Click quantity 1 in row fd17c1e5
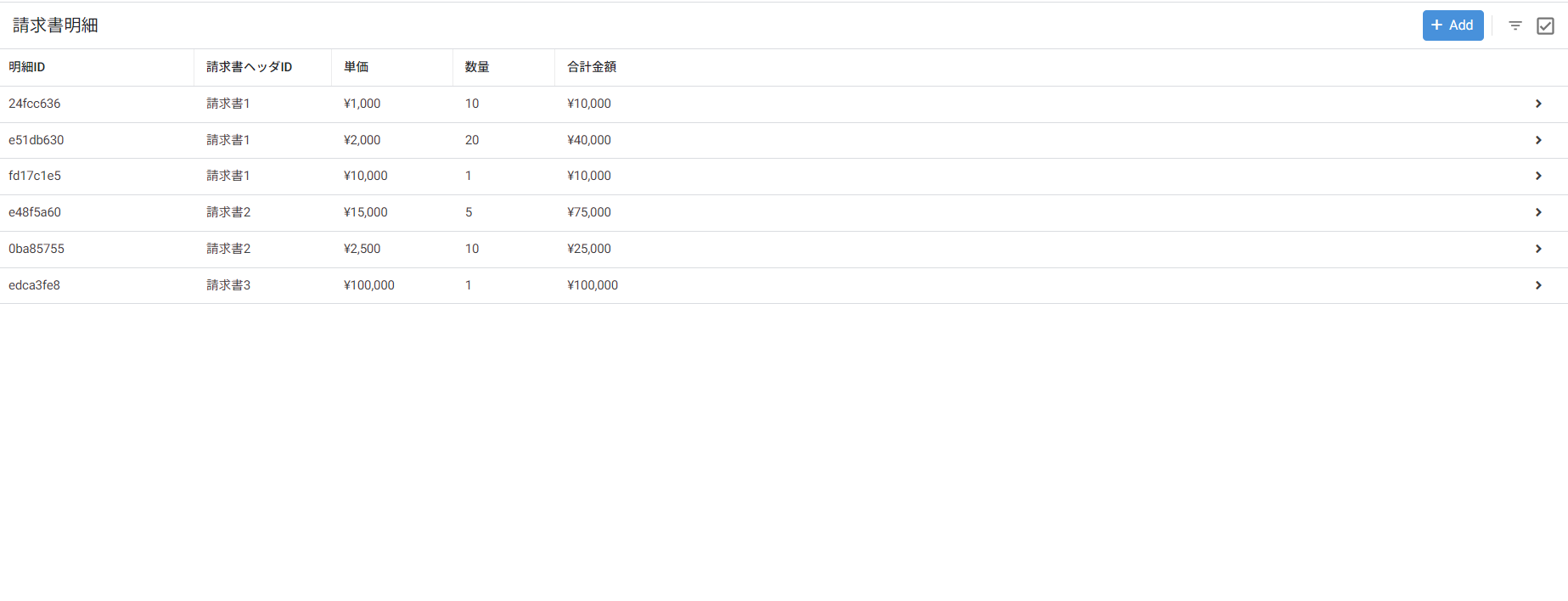The height and width of the screenshot is (601, 1568). click(469, 176)
